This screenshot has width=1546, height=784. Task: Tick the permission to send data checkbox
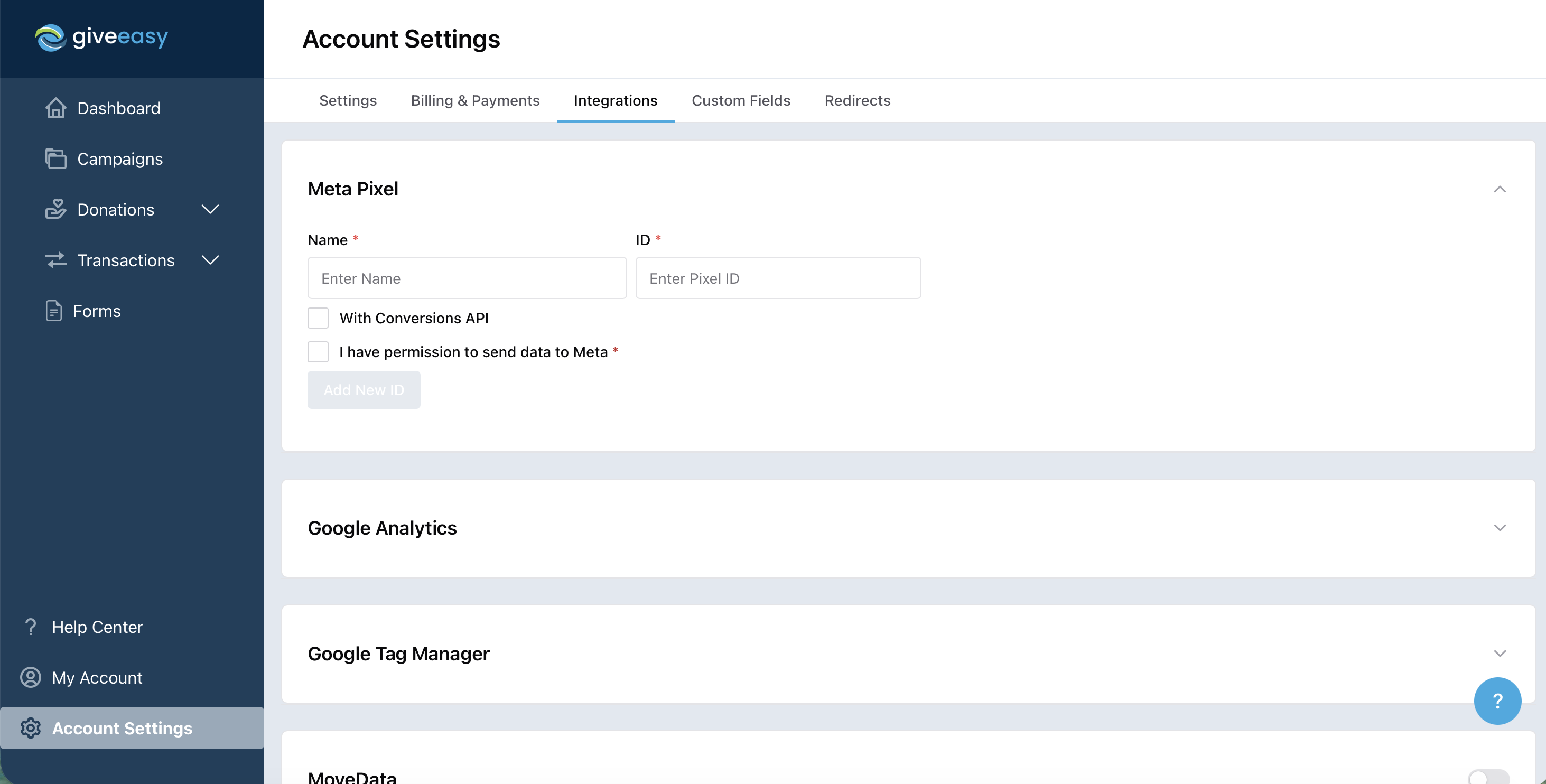tap(318, 352)
